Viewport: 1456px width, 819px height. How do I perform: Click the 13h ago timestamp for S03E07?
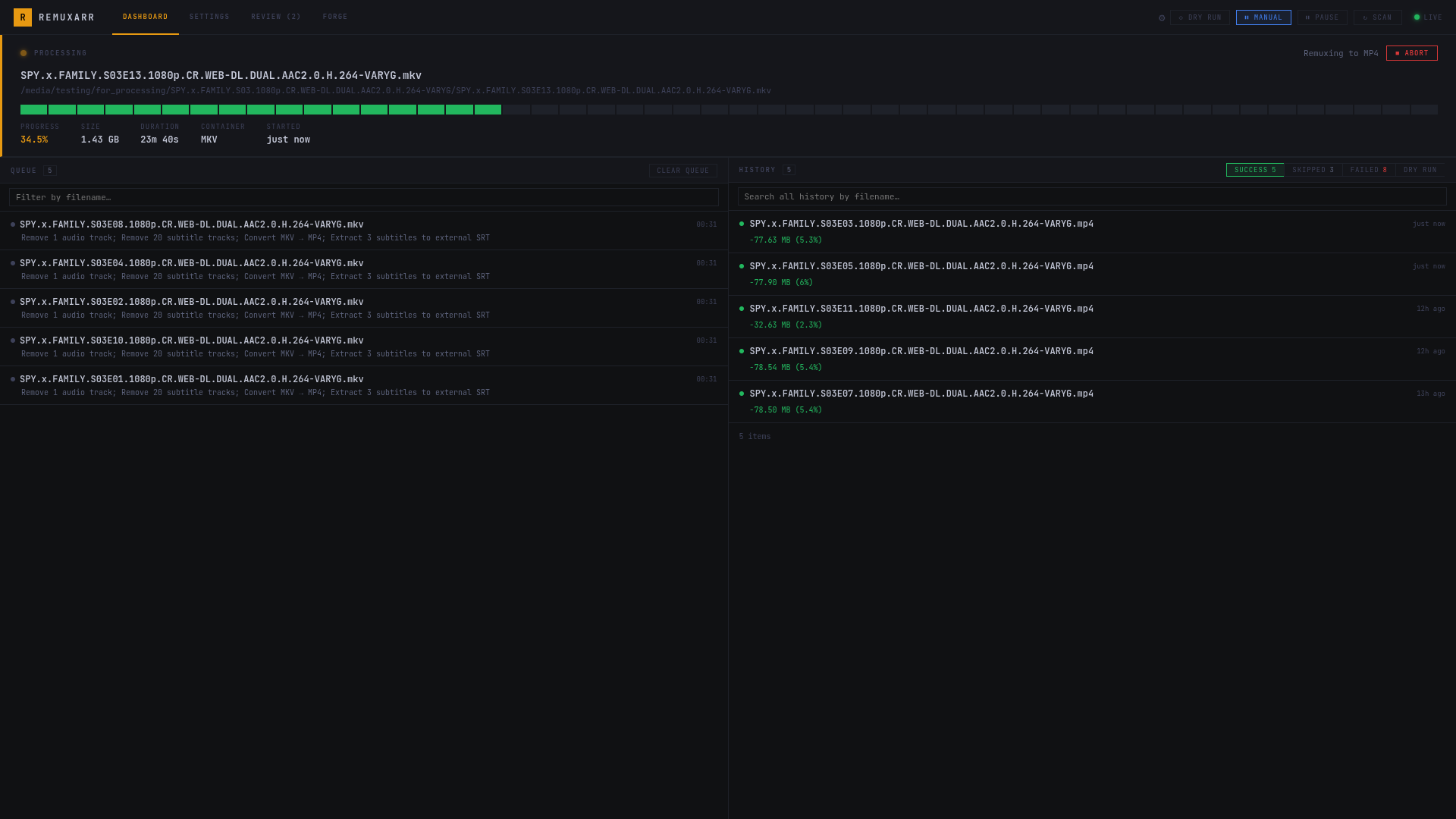pos(1431,394)
